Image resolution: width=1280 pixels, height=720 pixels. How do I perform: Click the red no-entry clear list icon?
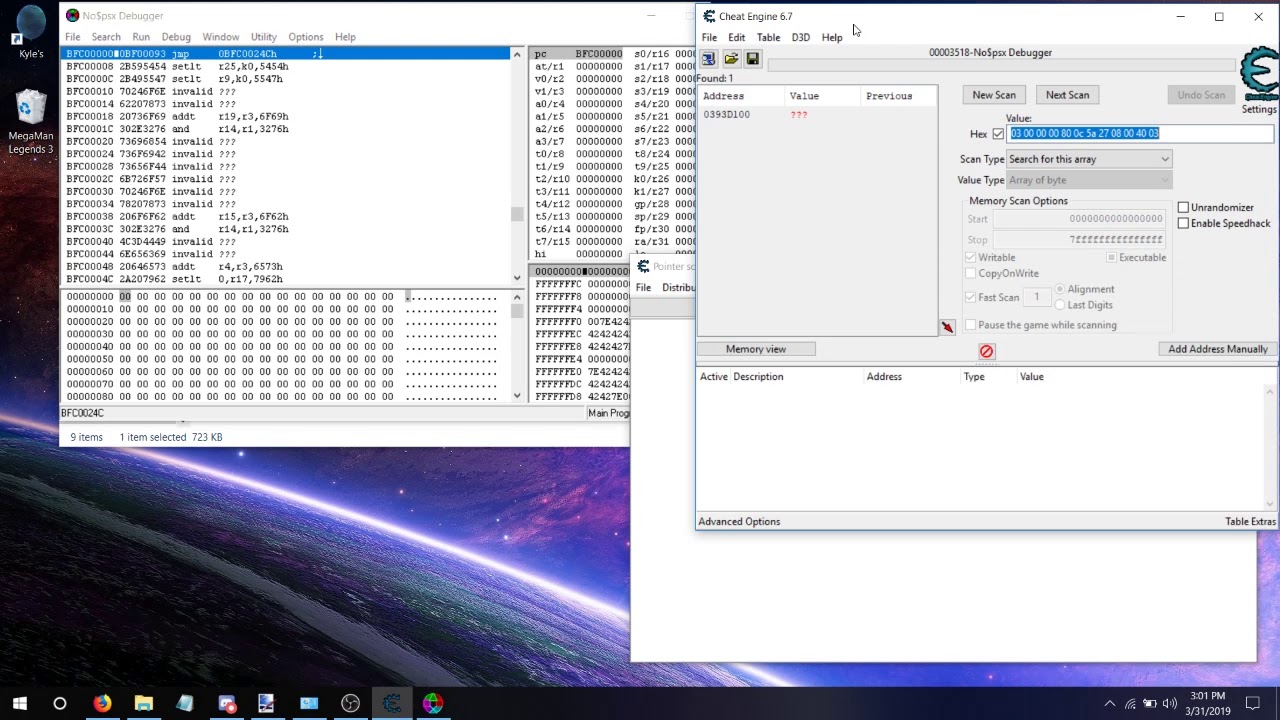[x=987, y=351]
